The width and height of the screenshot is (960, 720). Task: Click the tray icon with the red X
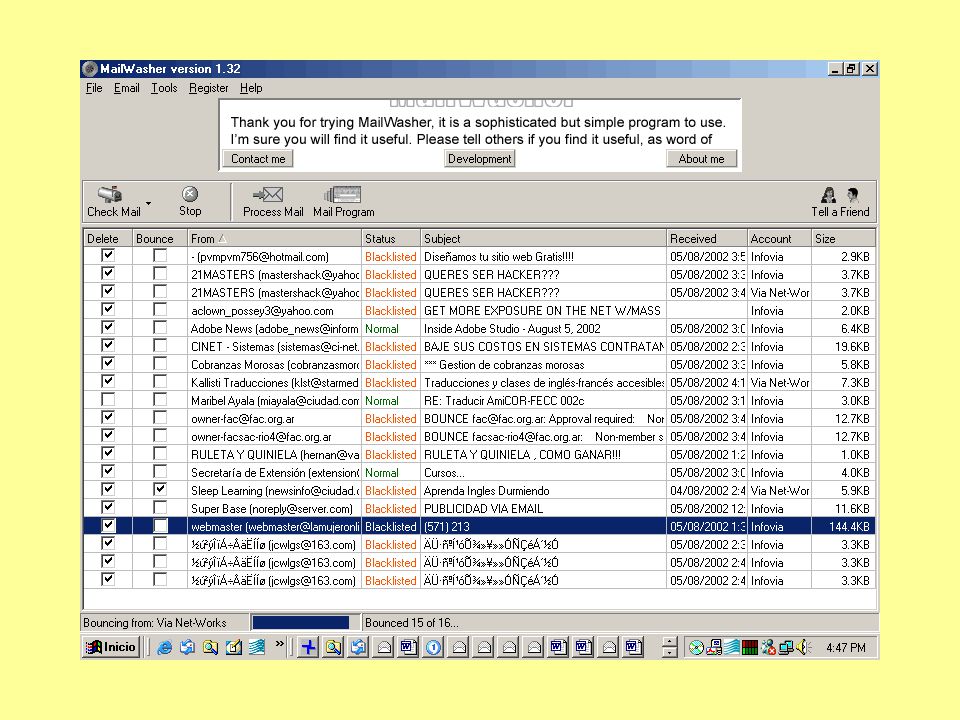(768, 647)
